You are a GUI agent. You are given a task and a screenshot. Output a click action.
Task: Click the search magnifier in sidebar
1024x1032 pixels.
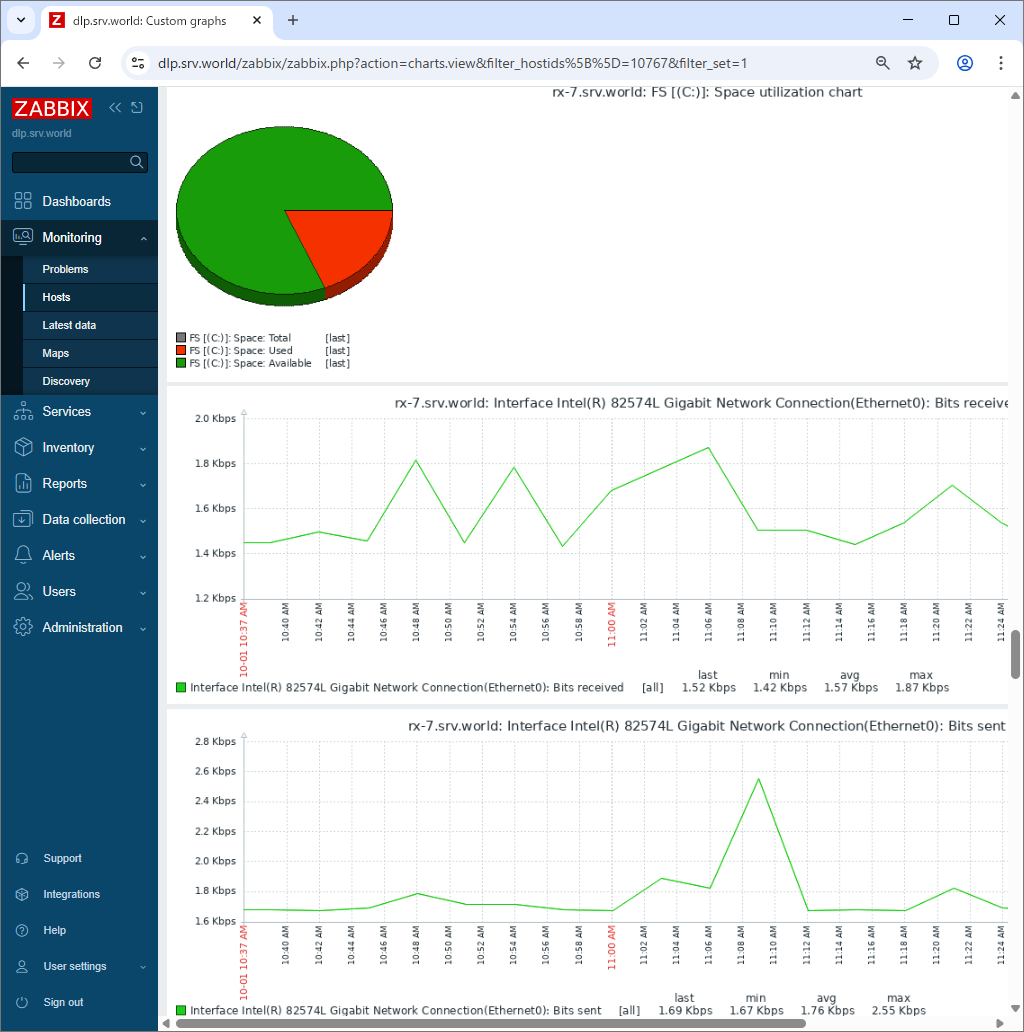point(136,162)
